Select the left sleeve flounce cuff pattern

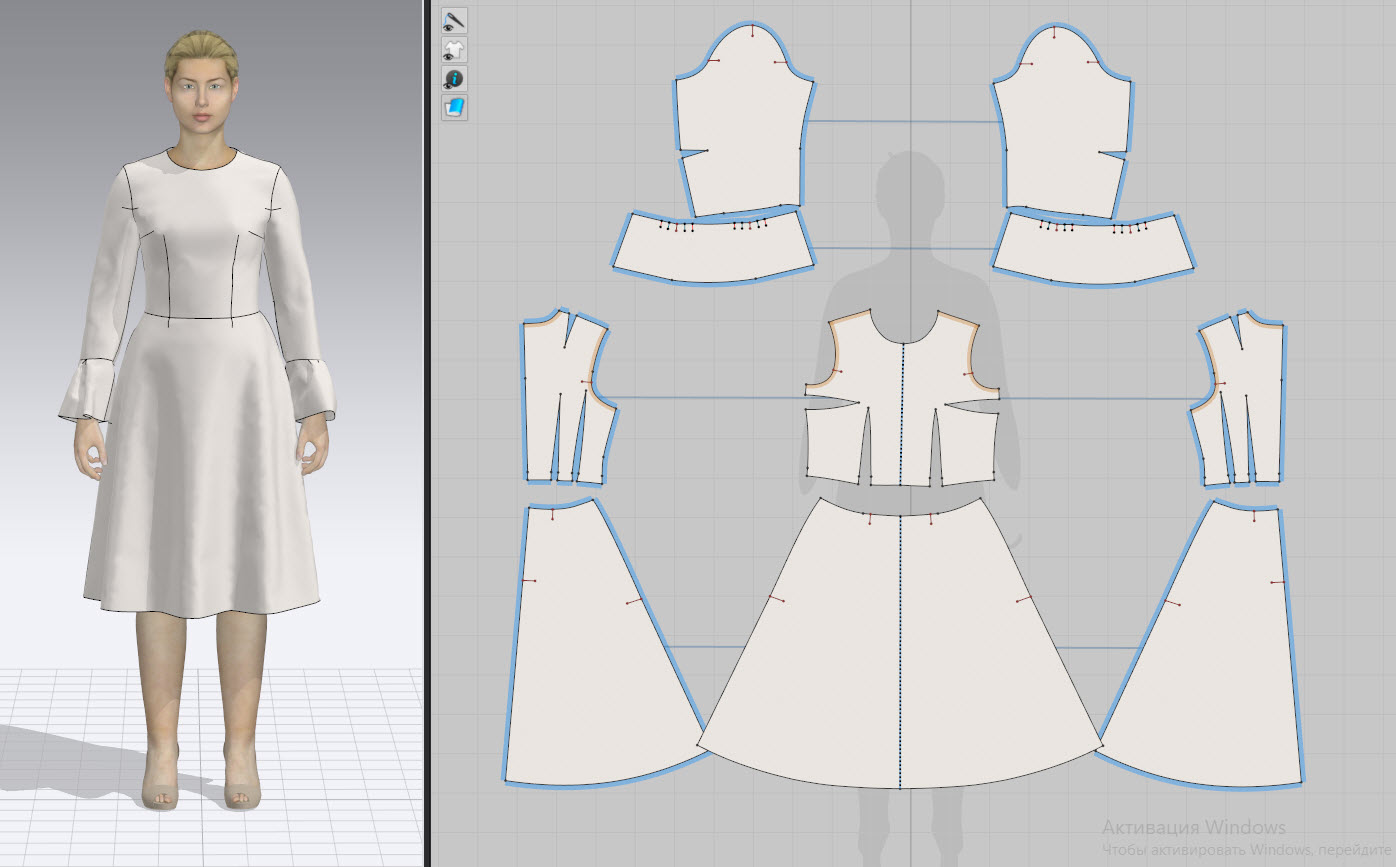click(712, 255)
